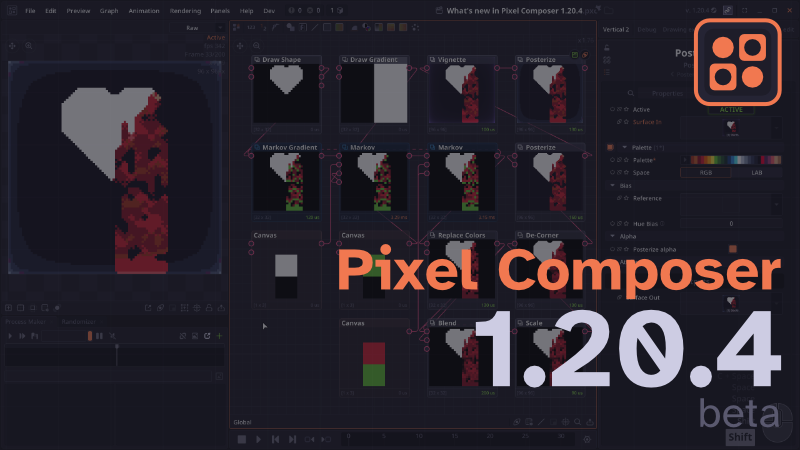The height and width of the screenshot is (450, 800).
Task: Click the 'F' text node toolbar icon
Action: (x=303, y=27)
